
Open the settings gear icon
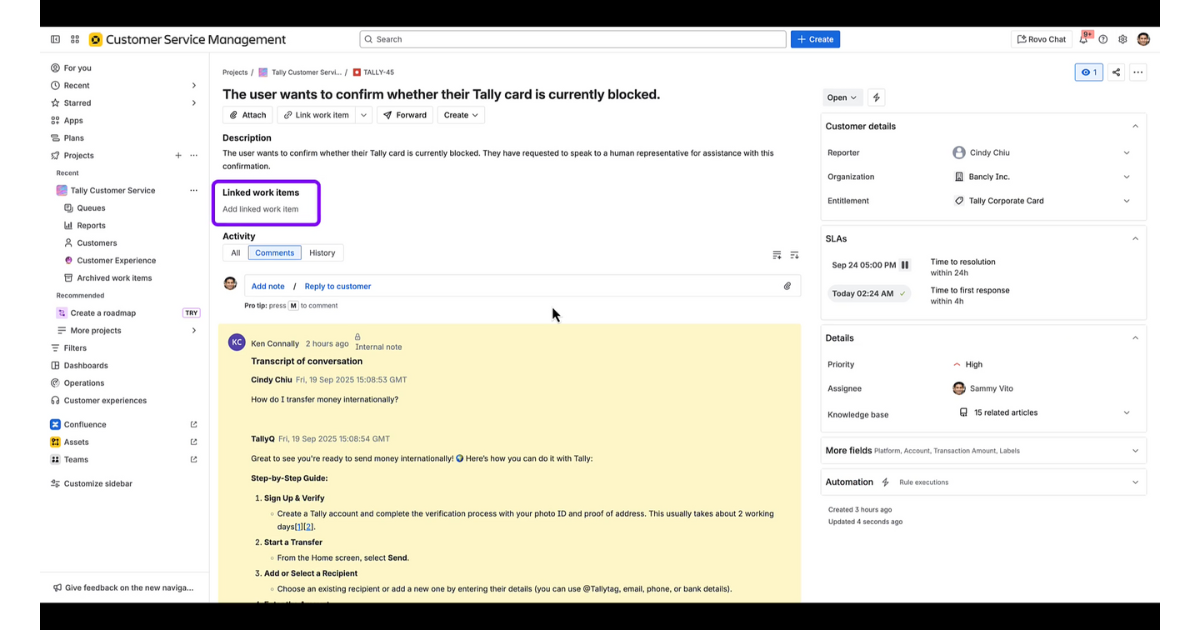[x=1123, y=40]
